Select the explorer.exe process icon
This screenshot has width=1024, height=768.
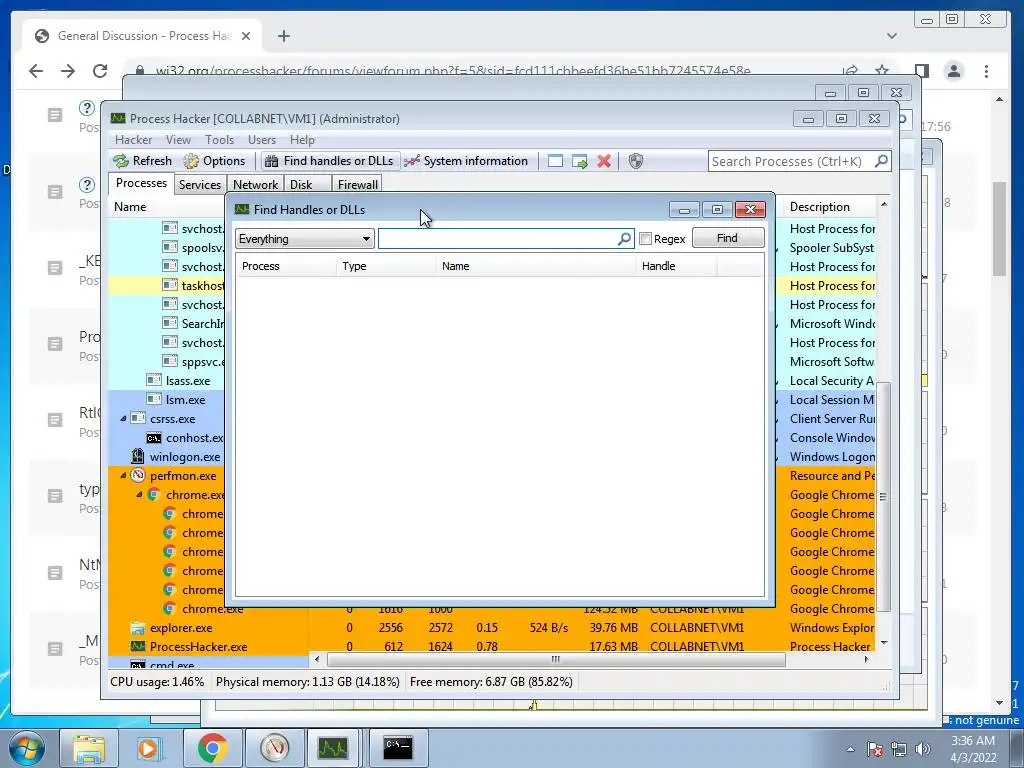[x=137, y=628]
